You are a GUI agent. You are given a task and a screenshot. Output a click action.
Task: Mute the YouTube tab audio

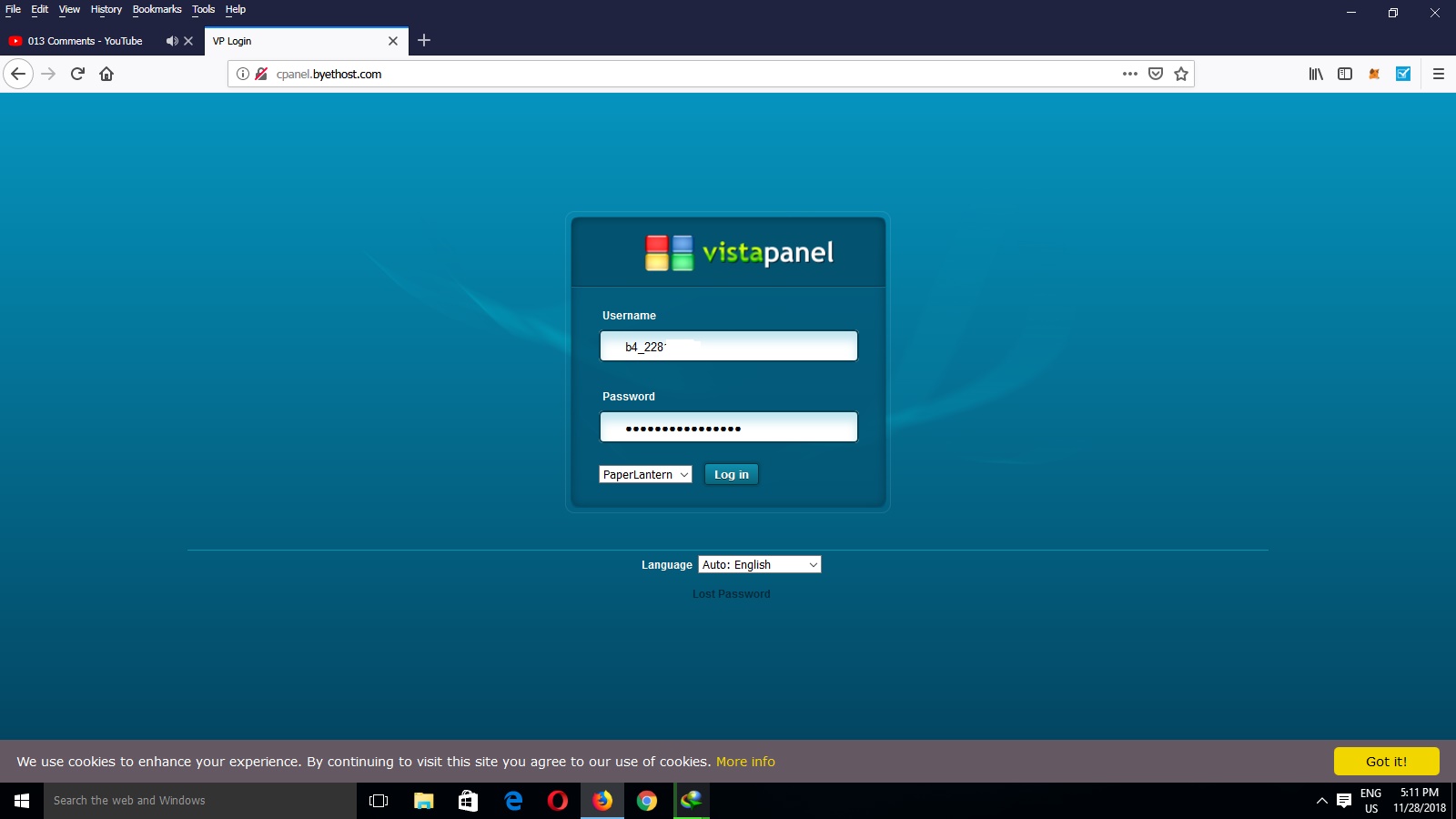point(172,41)
